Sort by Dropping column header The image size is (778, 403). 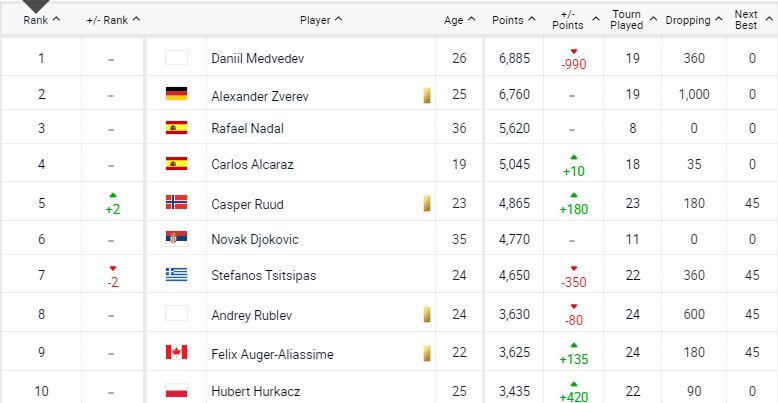[693, 19]
